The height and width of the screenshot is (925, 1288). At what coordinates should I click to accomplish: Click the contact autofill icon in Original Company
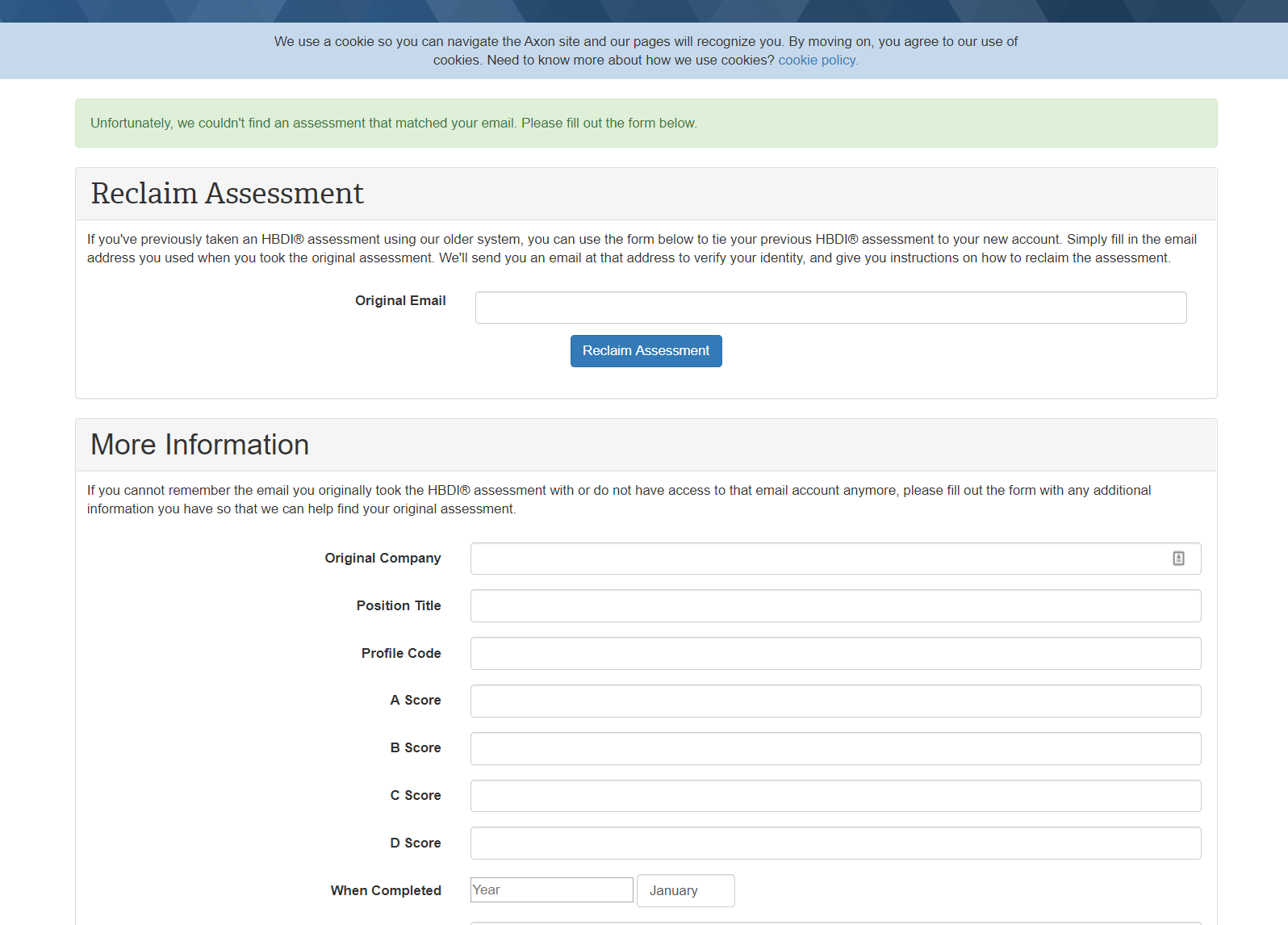tap(1178, 559)
